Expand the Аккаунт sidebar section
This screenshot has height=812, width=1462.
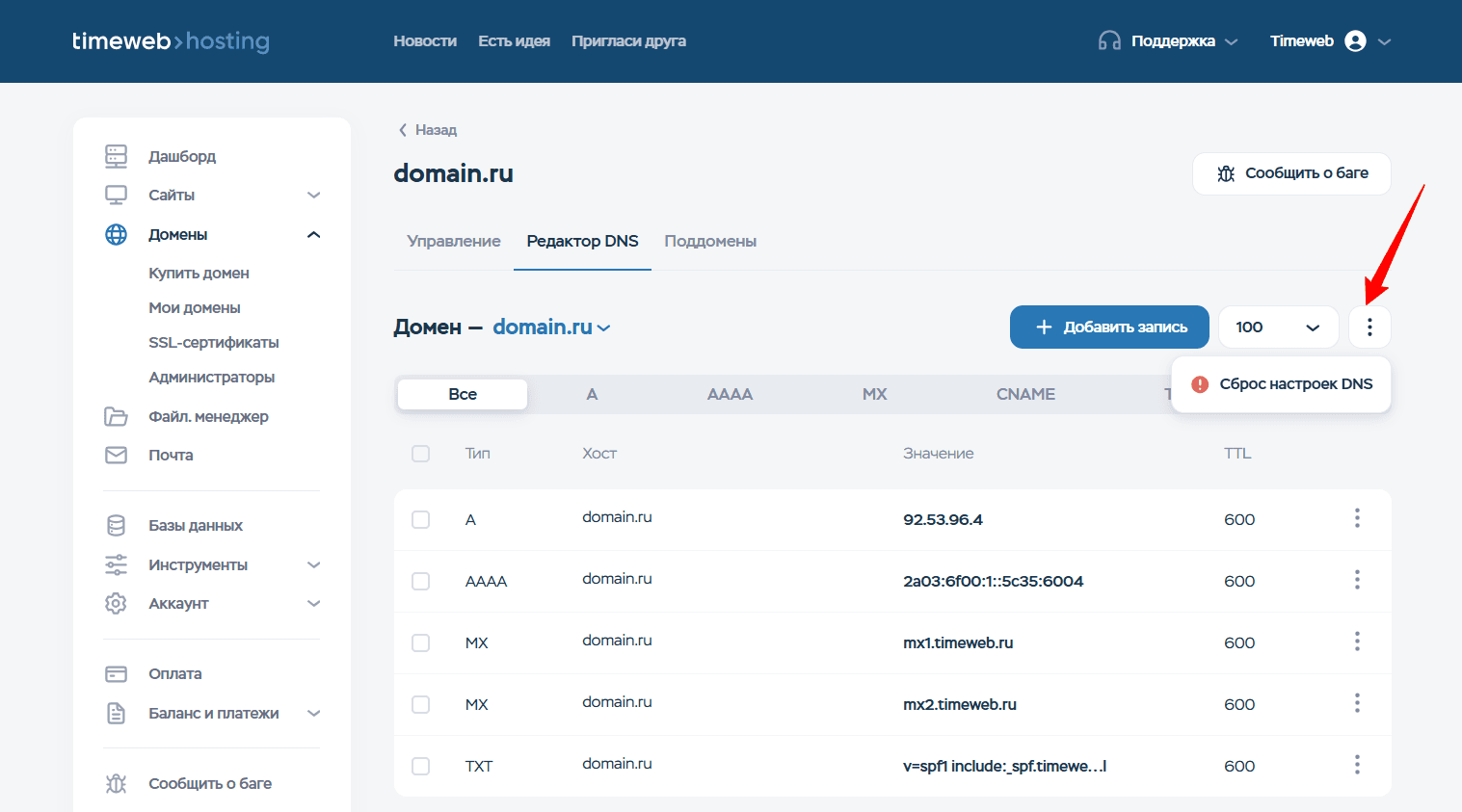[313, 603]
